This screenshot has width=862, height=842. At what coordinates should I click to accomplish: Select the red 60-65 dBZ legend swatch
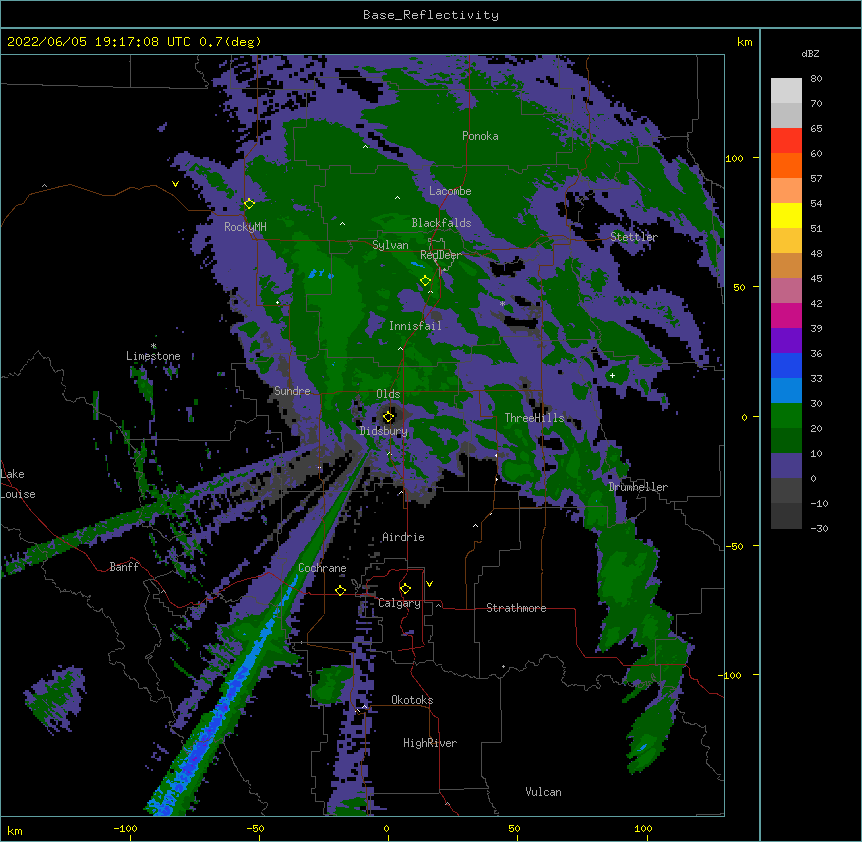(x=786, y=141)
